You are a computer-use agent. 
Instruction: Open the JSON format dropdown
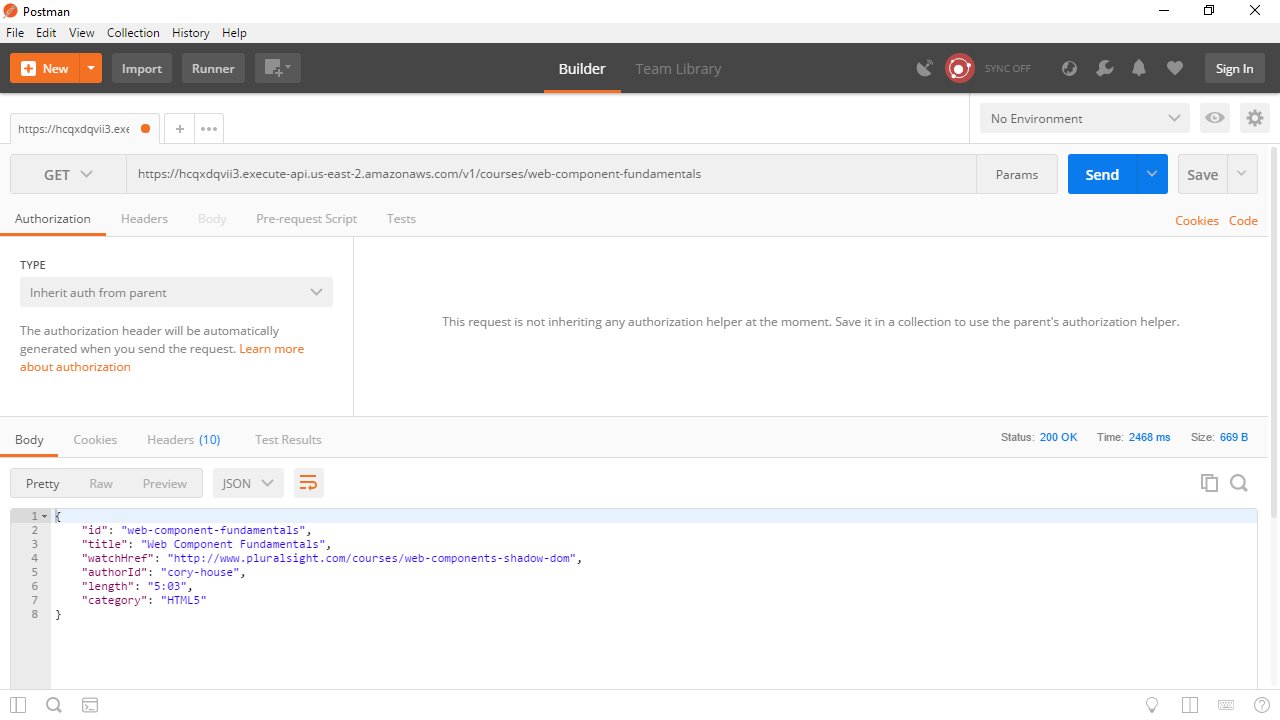(248, 483)
